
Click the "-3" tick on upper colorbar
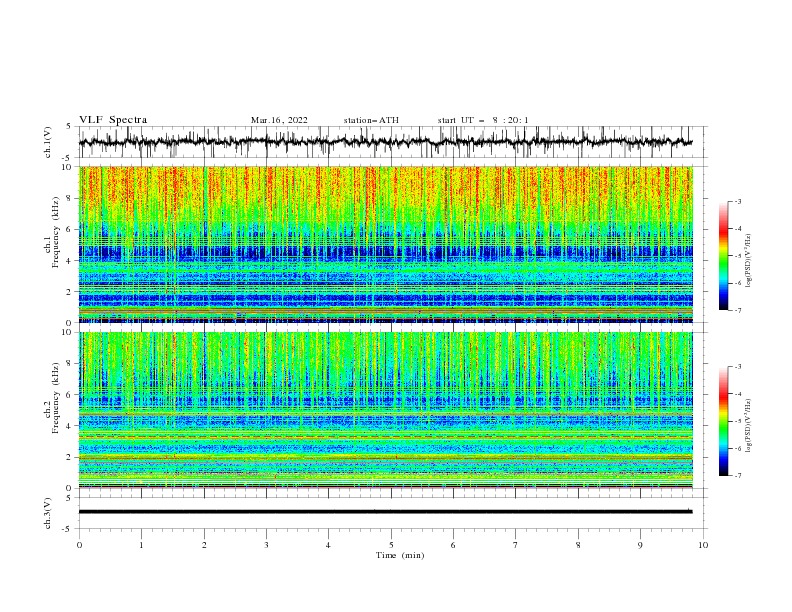738,201
